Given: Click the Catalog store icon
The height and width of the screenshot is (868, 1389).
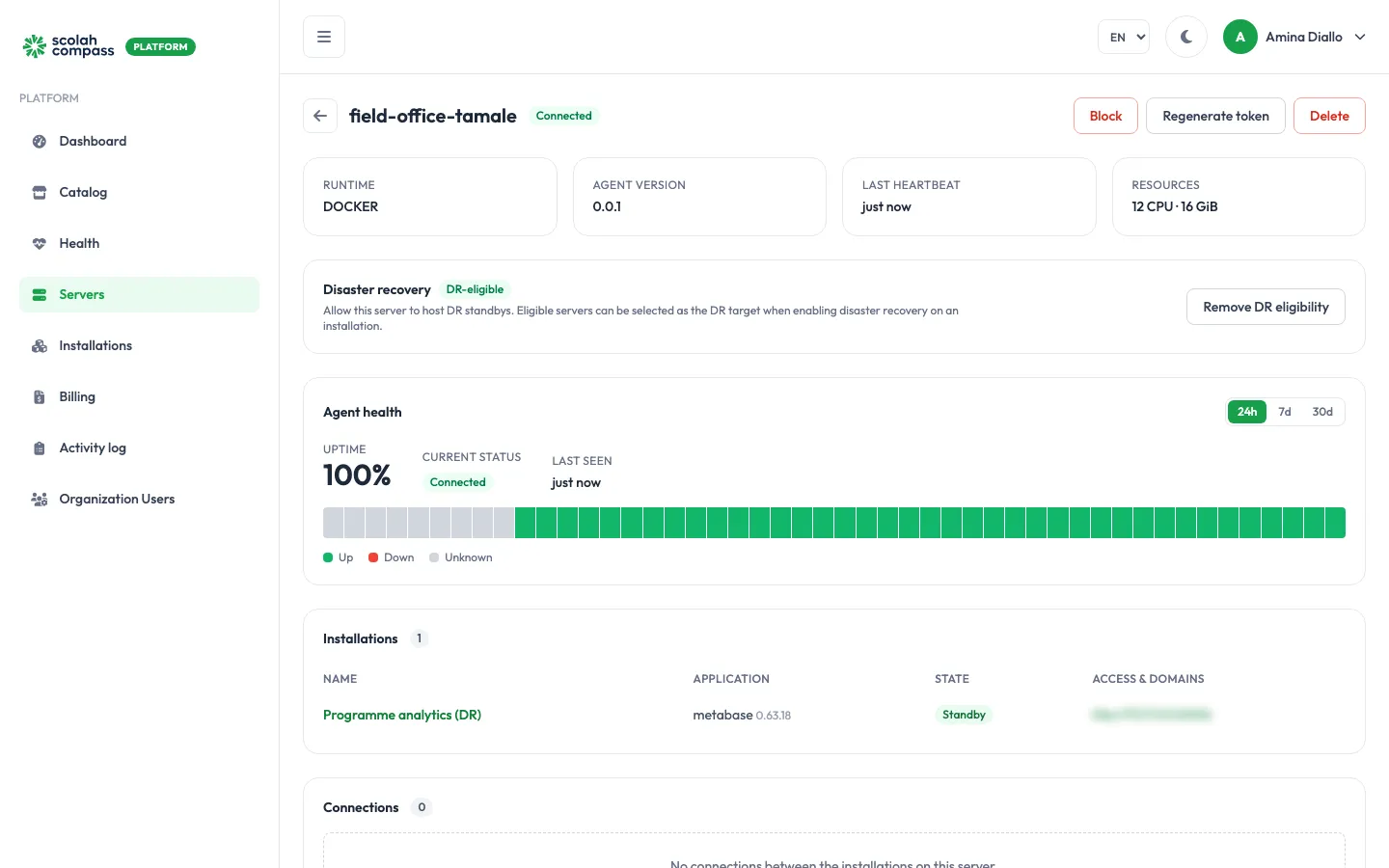Looking at the screenshot, I should 40,192.
